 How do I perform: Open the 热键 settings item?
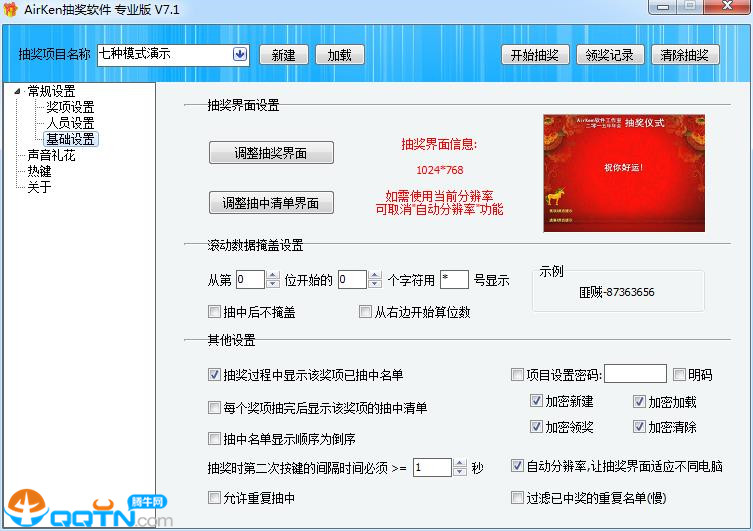tap(39, 171)
